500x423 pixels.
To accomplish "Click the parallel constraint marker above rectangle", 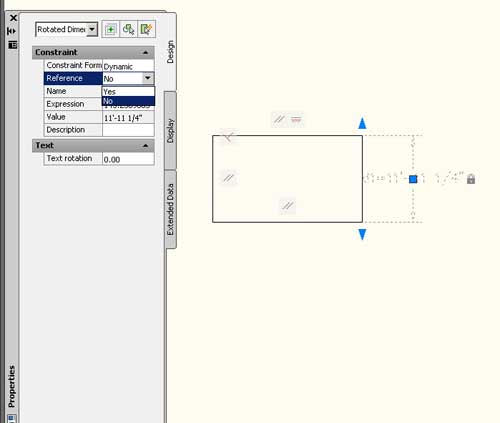I will (279, 119).
